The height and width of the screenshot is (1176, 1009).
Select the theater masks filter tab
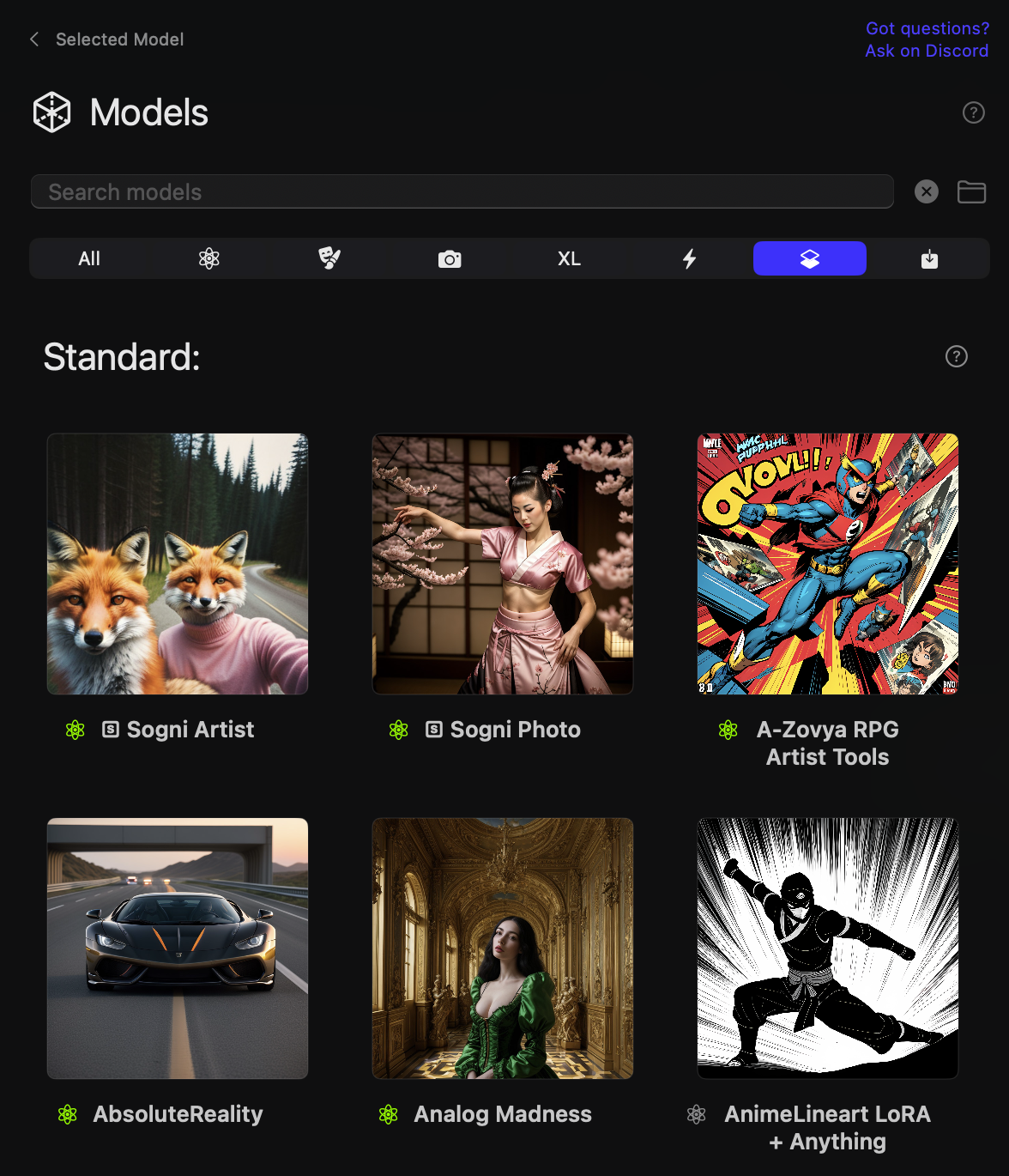(x=329, y=258)
